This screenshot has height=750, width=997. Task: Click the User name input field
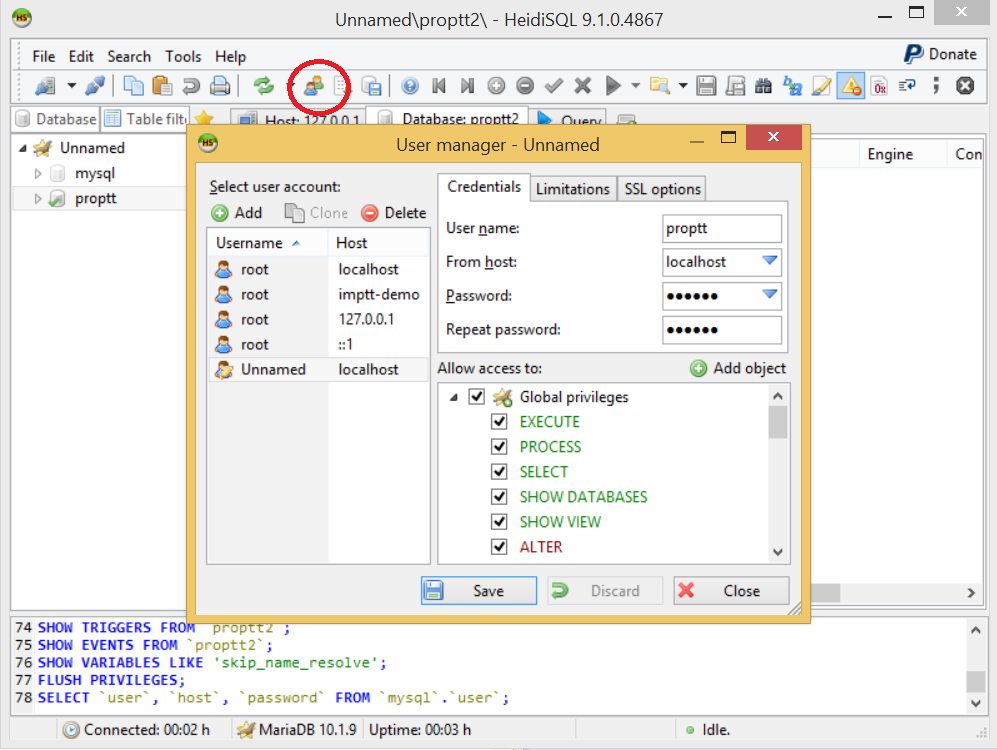click(x=721, y=228)
